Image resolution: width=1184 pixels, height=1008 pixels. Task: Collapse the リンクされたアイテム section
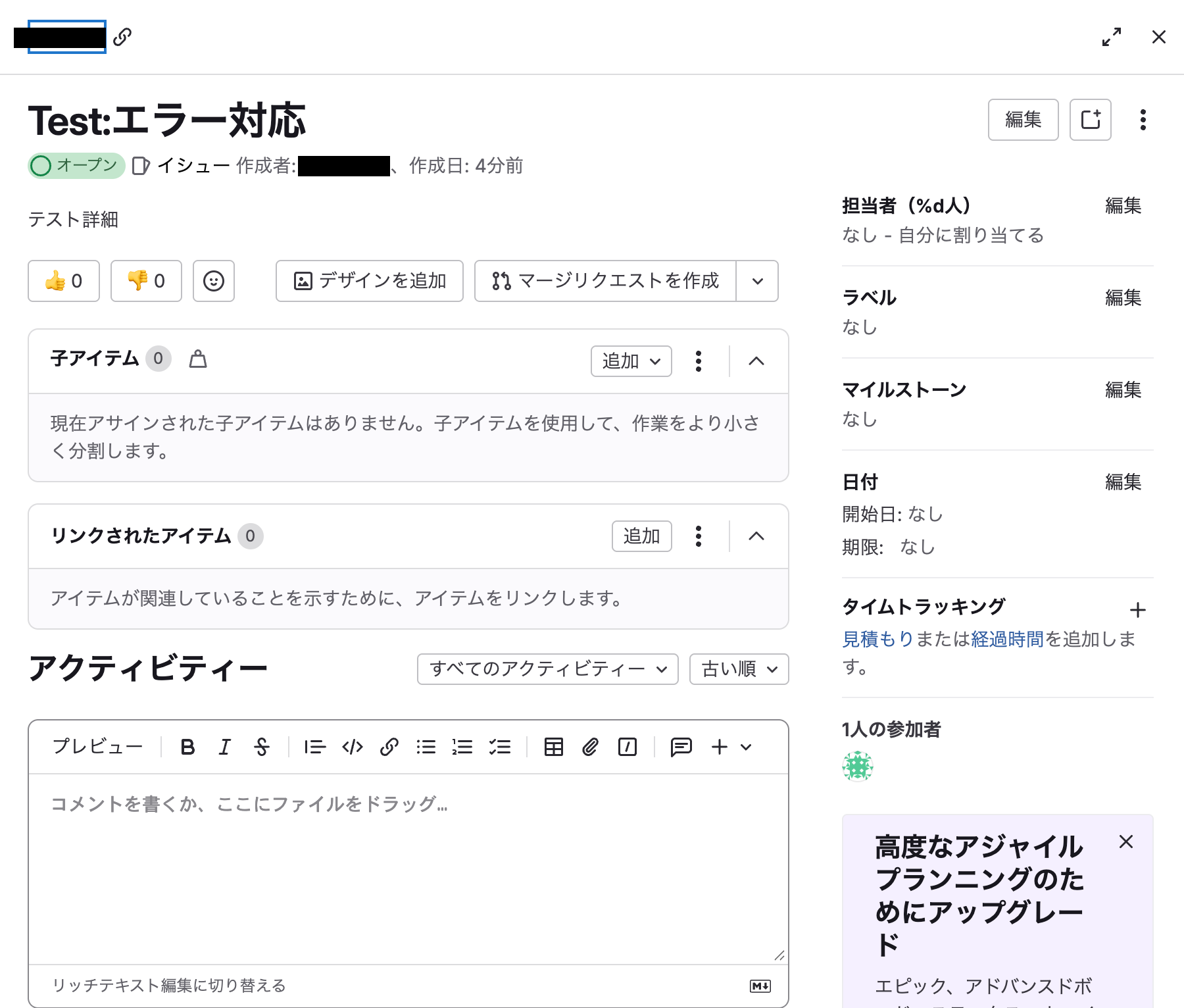[756, 536]
